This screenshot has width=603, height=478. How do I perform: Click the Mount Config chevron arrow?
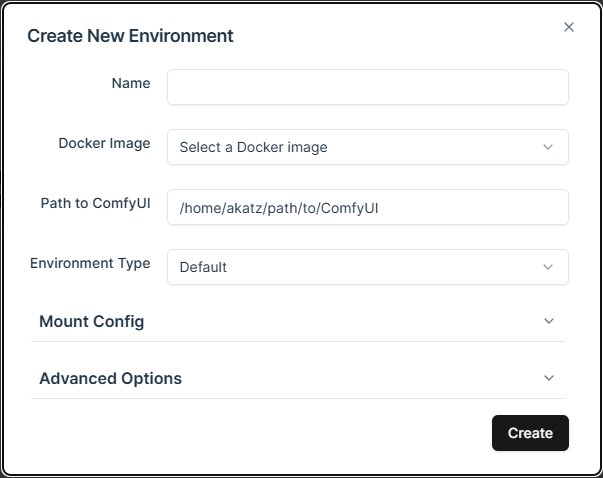click(x=548, y=321)
